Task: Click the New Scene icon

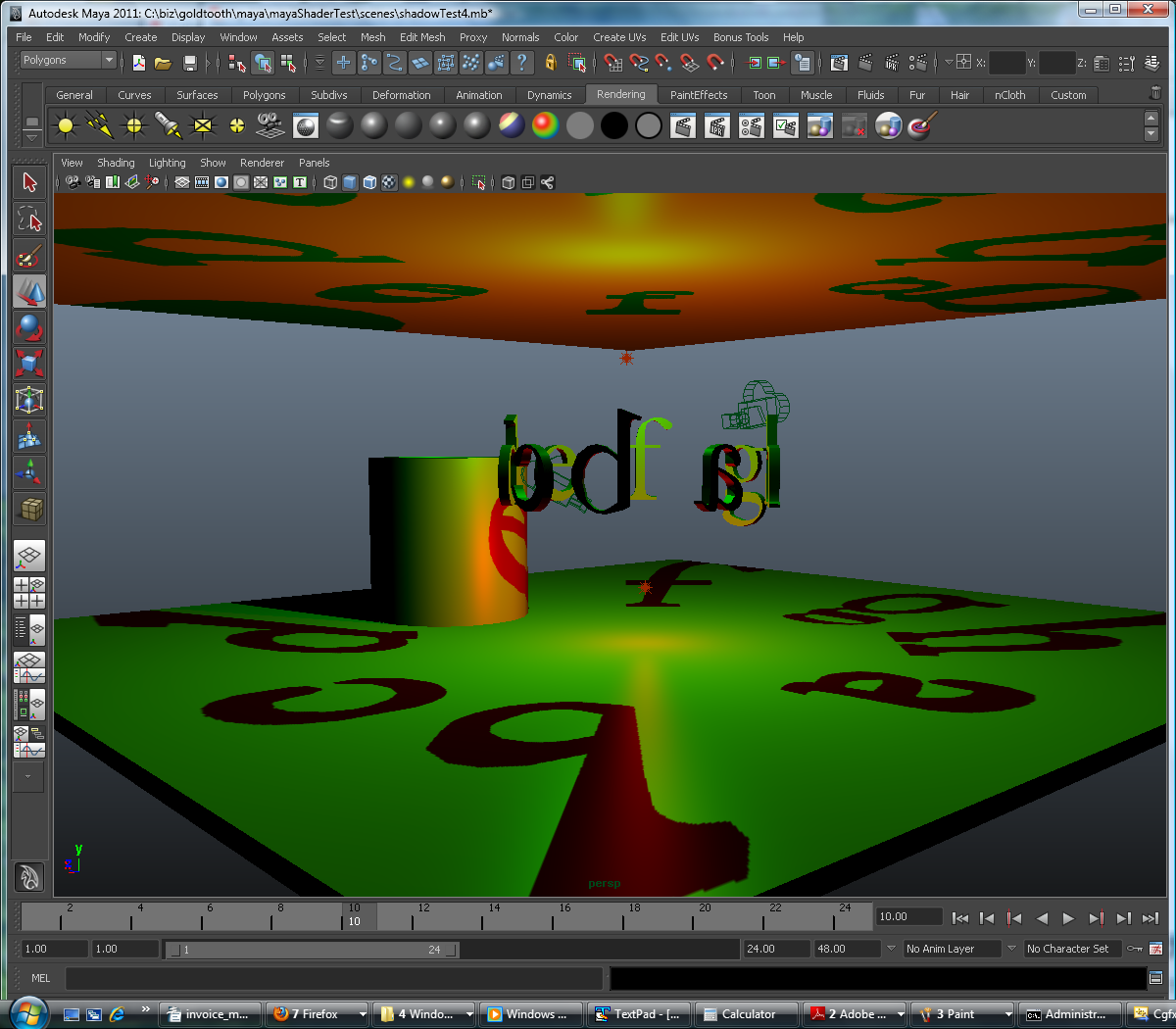Action: tap(139, 63)
